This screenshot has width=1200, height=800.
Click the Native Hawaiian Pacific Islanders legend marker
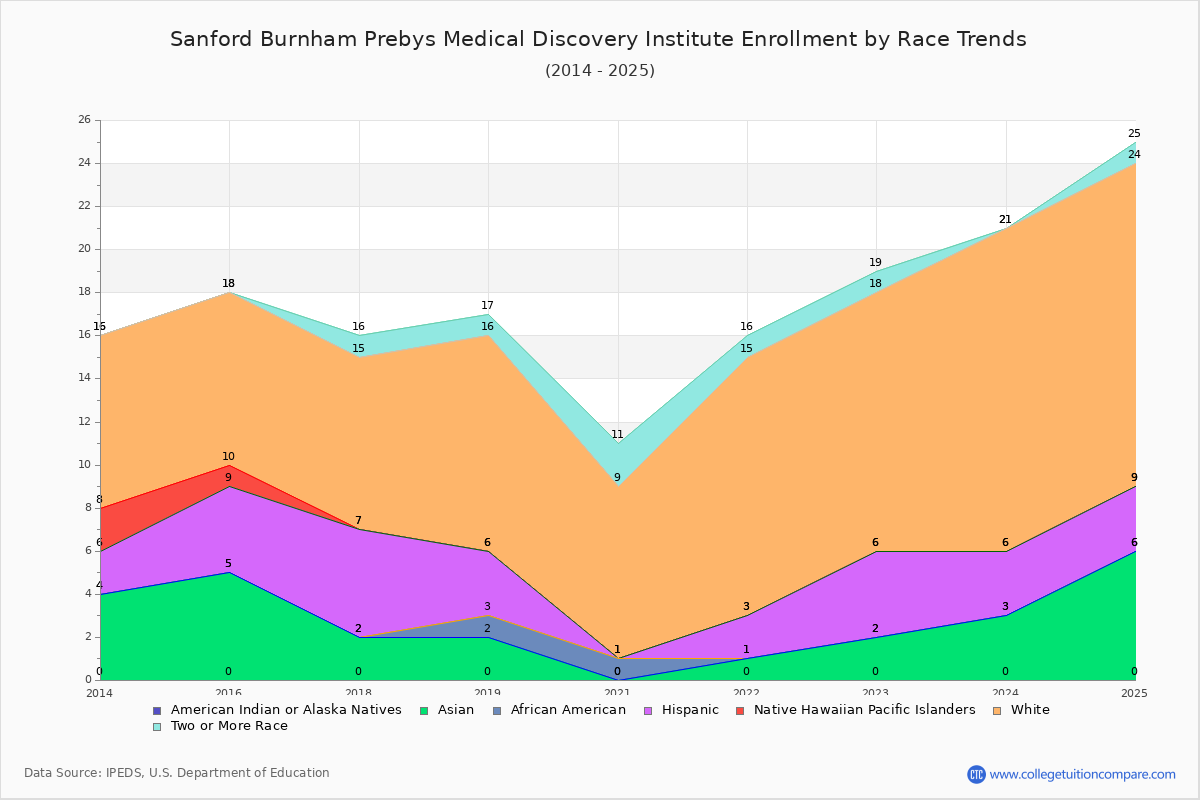739,710
